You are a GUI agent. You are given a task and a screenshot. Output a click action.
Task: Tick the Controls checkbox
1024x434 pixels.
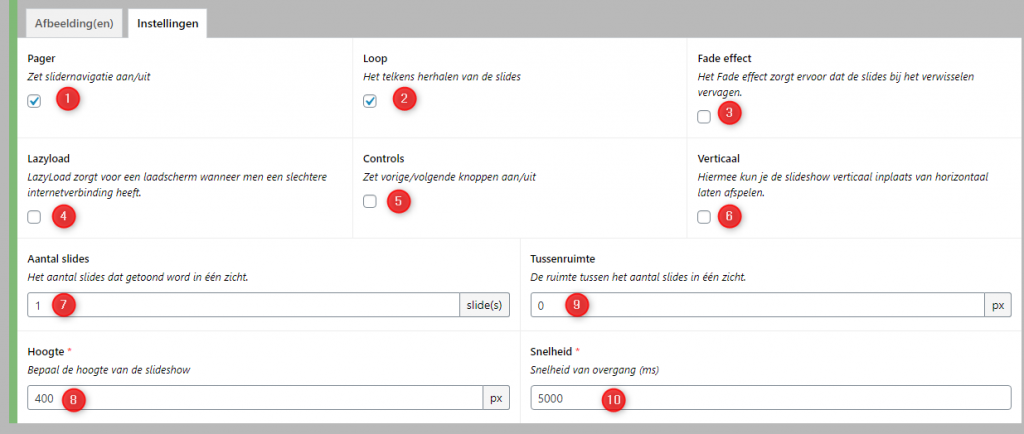click(x=370, y=202)
